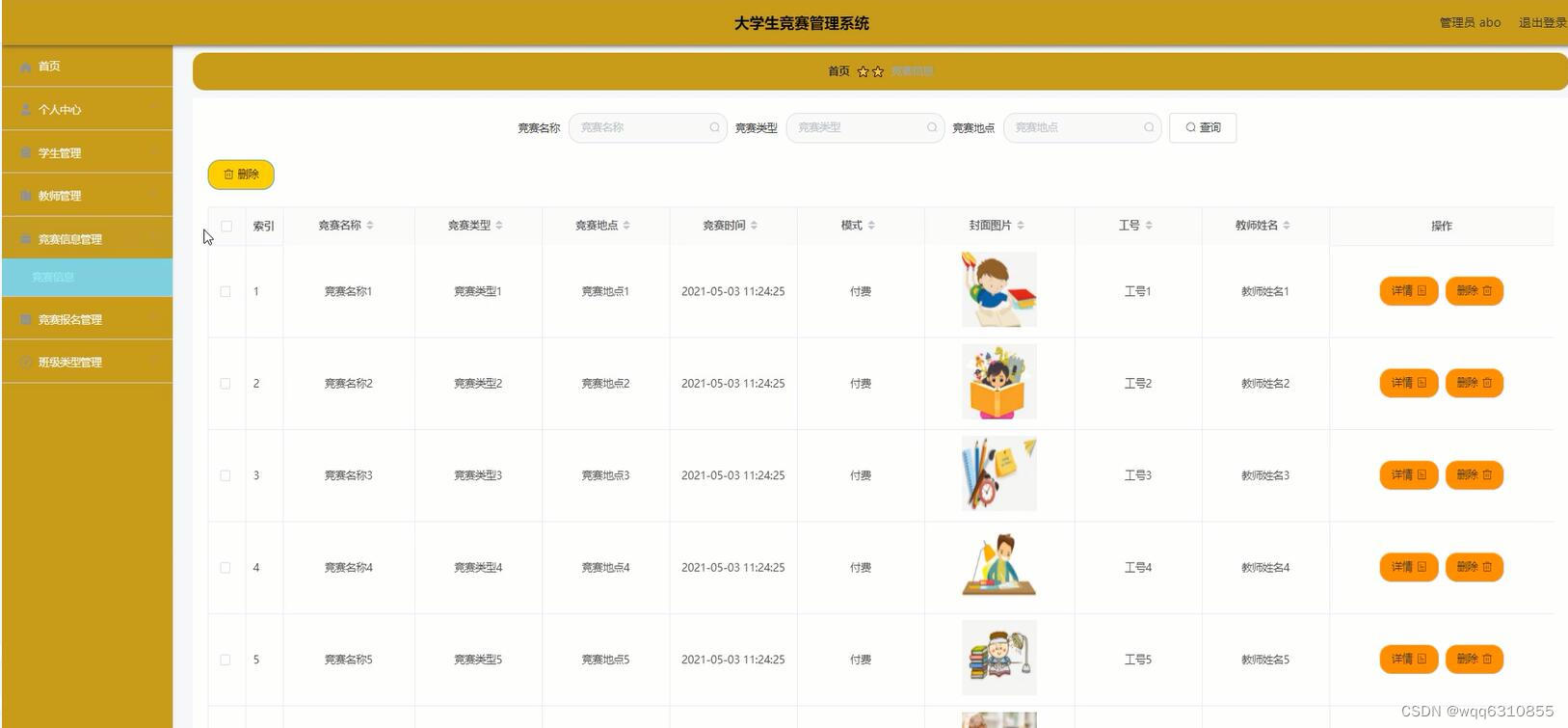
Task: Open 详情 for 竞赛名称4 row
Action: tap(1409, 568)
